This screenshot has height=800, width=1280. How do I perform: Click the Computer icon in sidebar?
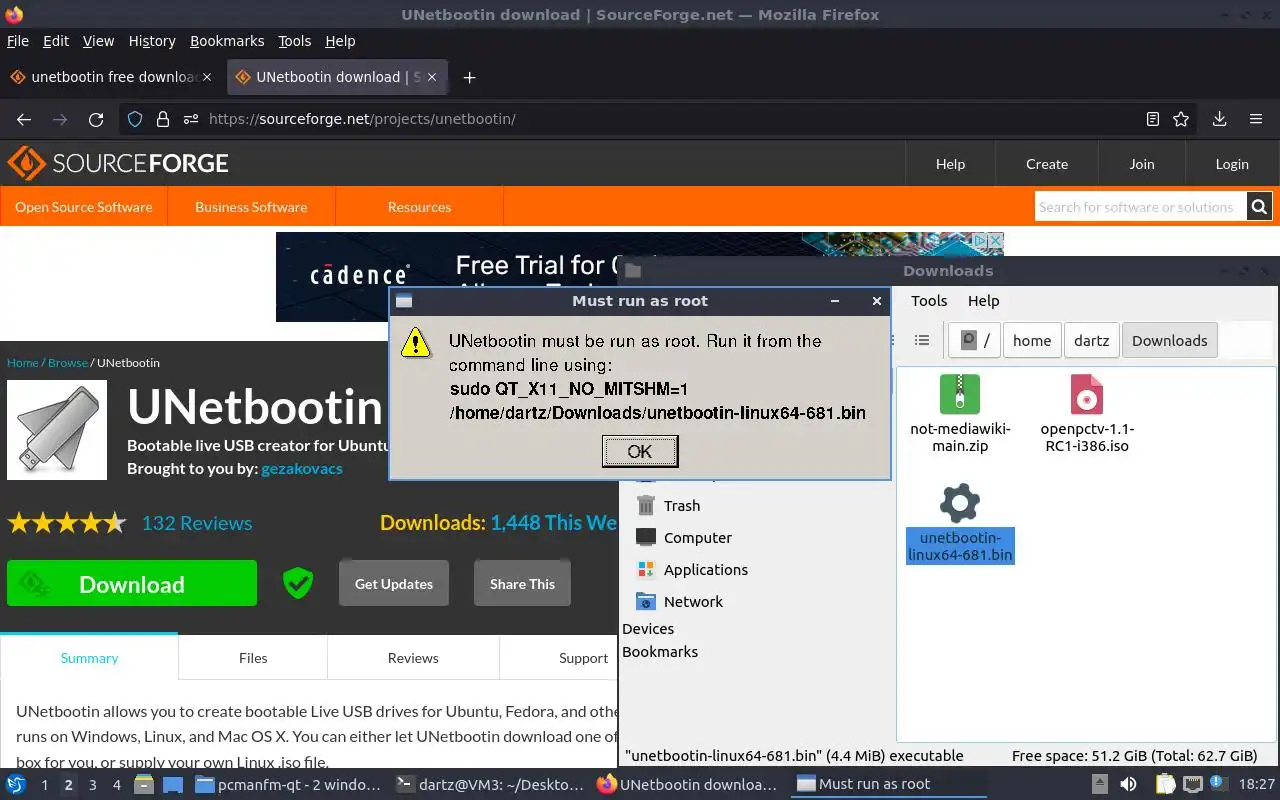(646, 537)
